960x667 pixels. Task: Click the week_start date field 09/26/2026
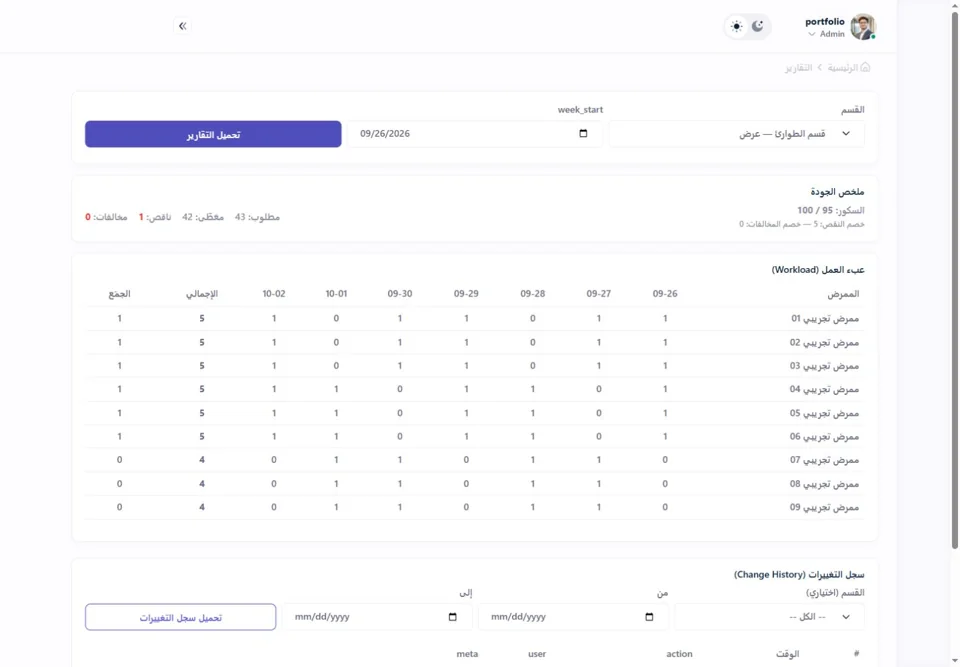coord(474,134)
